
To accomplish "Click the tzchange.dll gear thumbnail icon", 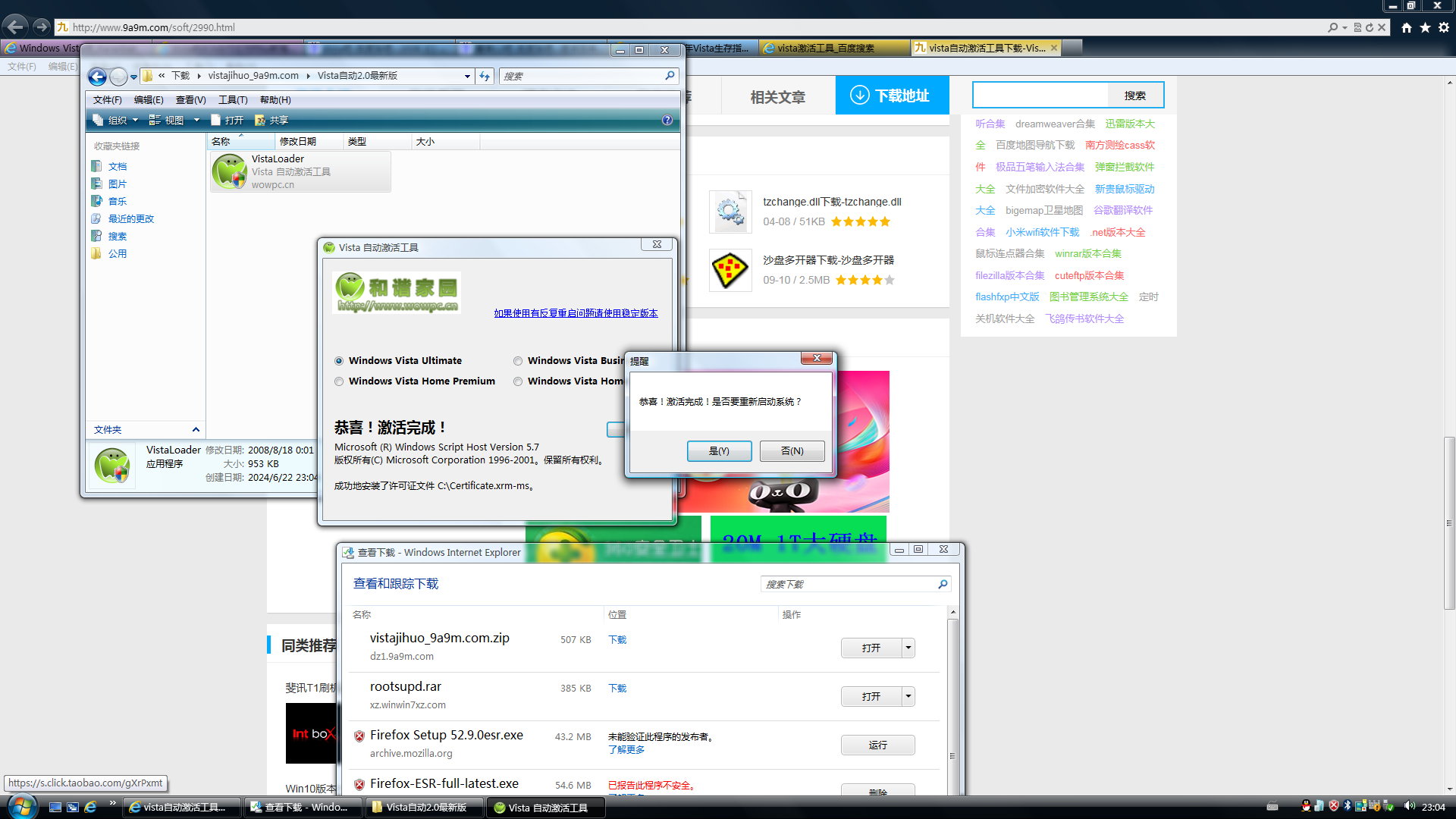I will pos(730,212).
